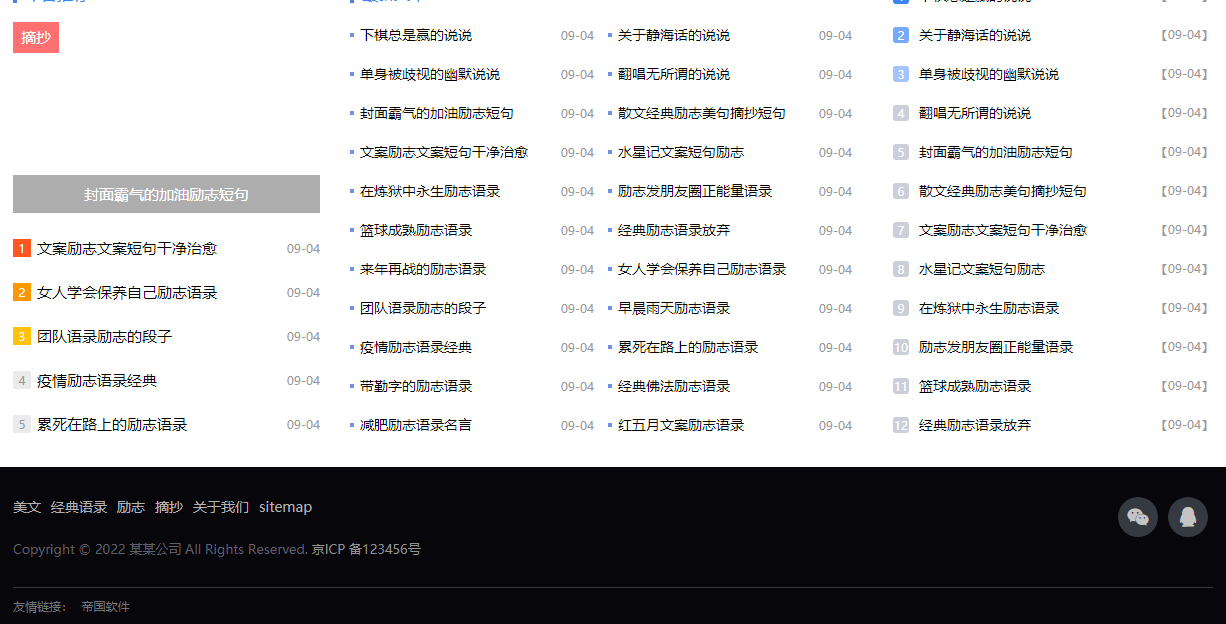Visit the 帝国软件 friendly link
1226x624 pixels.
tap(105, 606)
